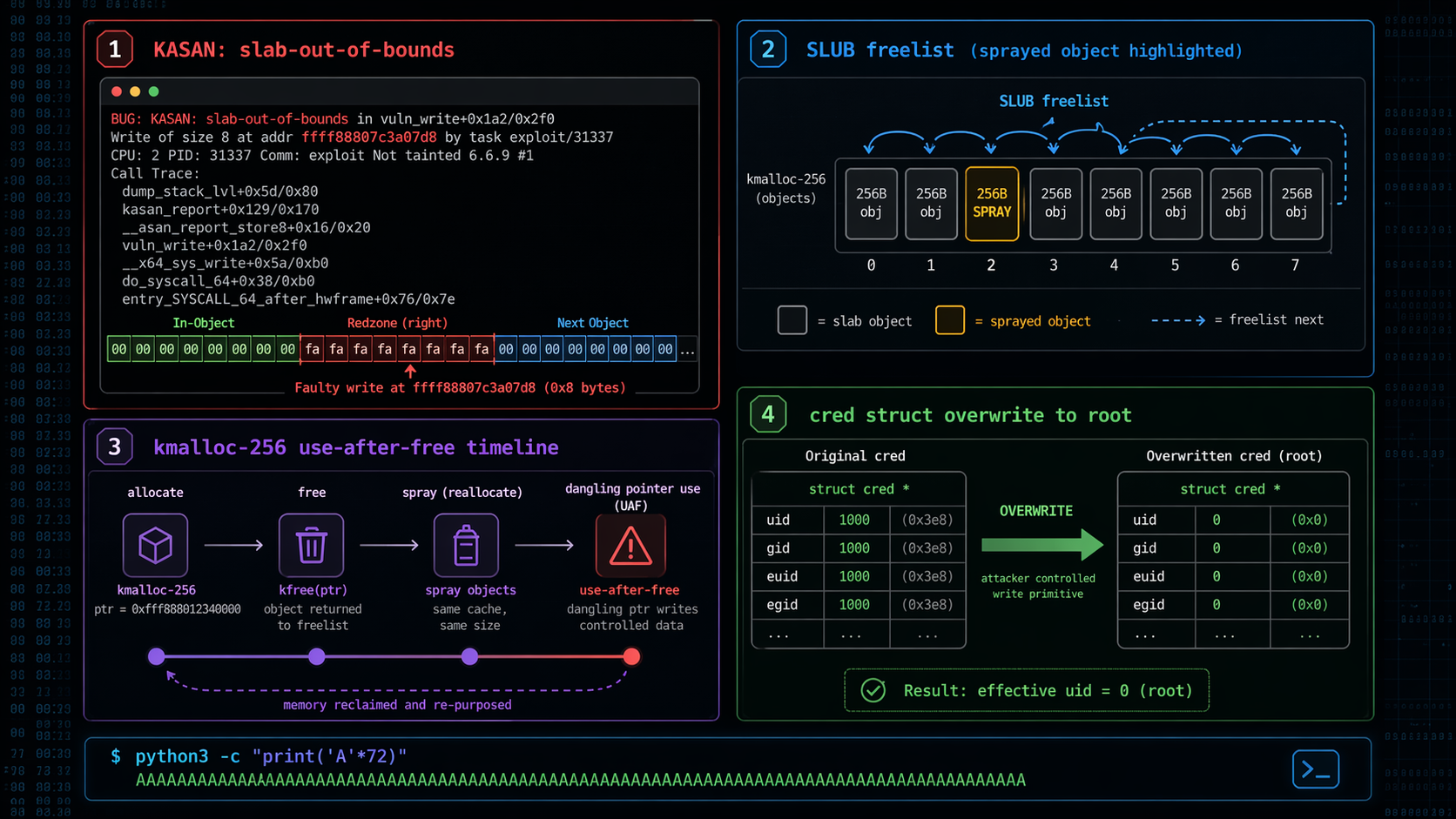
Task: Click the 'cred struct overwrite to root' heading
Action: 970,415
